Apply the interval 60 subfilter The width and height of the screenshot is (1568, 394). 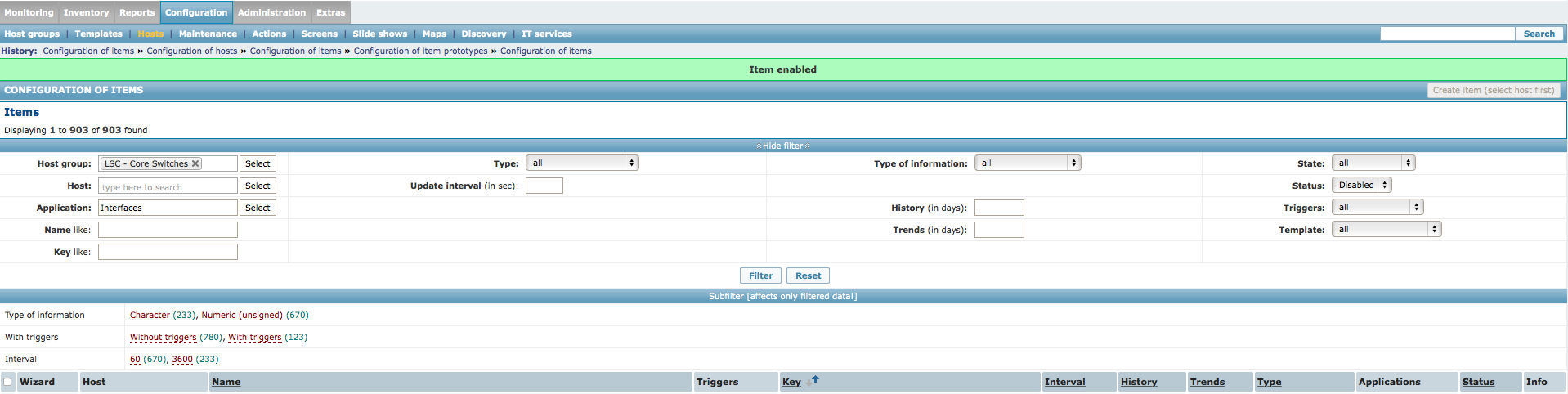pyautogui.click(x=135, y=359)
